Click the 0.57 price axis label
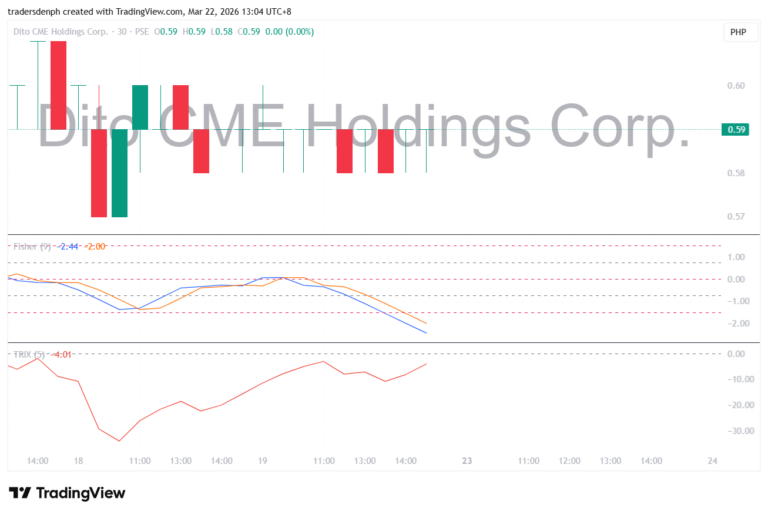The width and height of the screenshot is (768, 515). coord(737,216)
